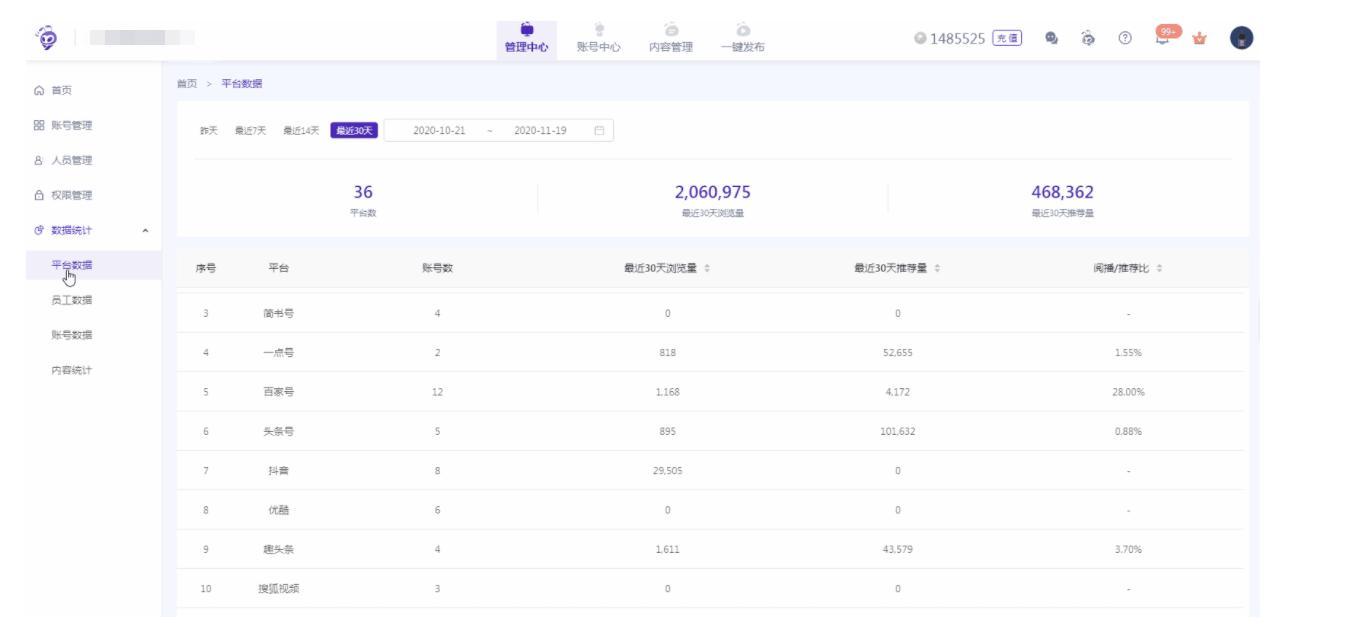This screenshot has width=1354, height=634.
Task: Click start date field 2020-10-21
Action: [x=439, y=131]
